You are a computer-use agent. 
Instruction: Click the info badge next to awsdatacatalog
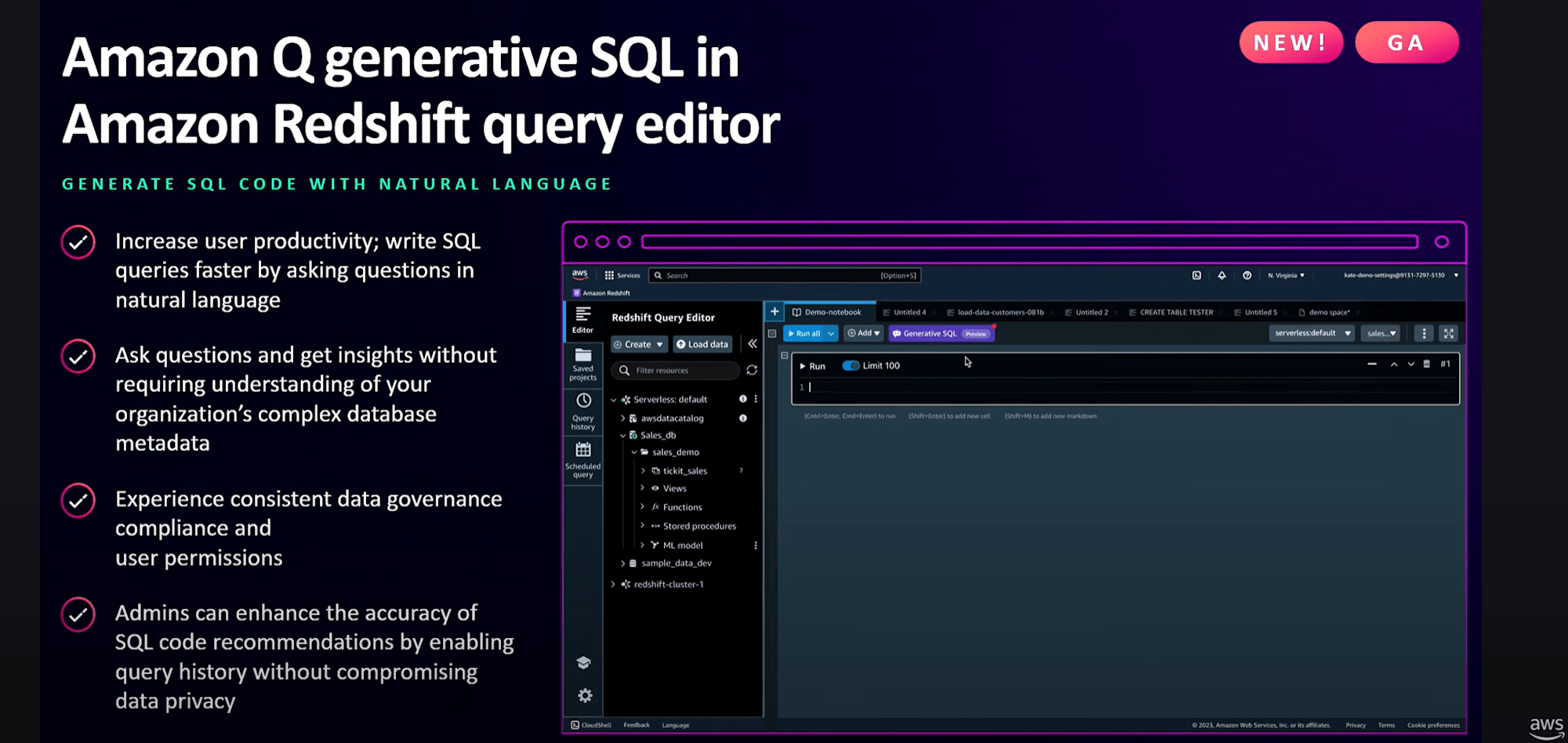tap(742, 419)
